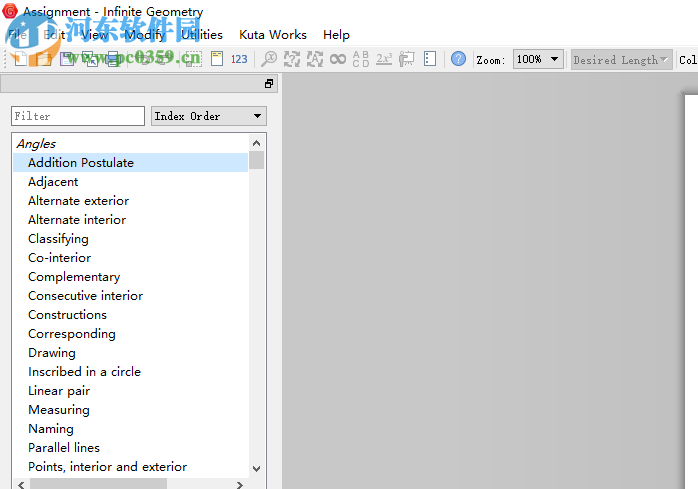Click the magnifier with x icon
This screenshot has width=698, height=489.
[269, 59]
